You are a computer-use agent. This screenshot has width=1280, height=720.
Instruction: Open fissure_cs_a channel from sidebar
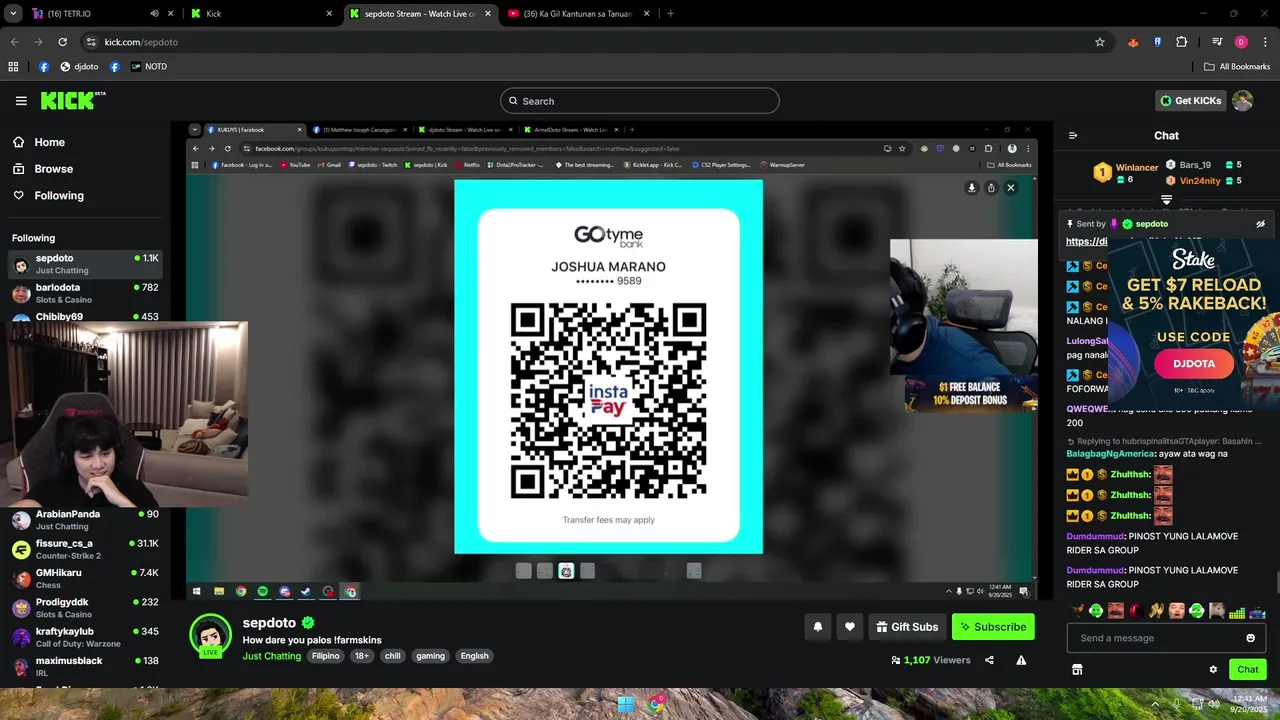coord(85,549)
